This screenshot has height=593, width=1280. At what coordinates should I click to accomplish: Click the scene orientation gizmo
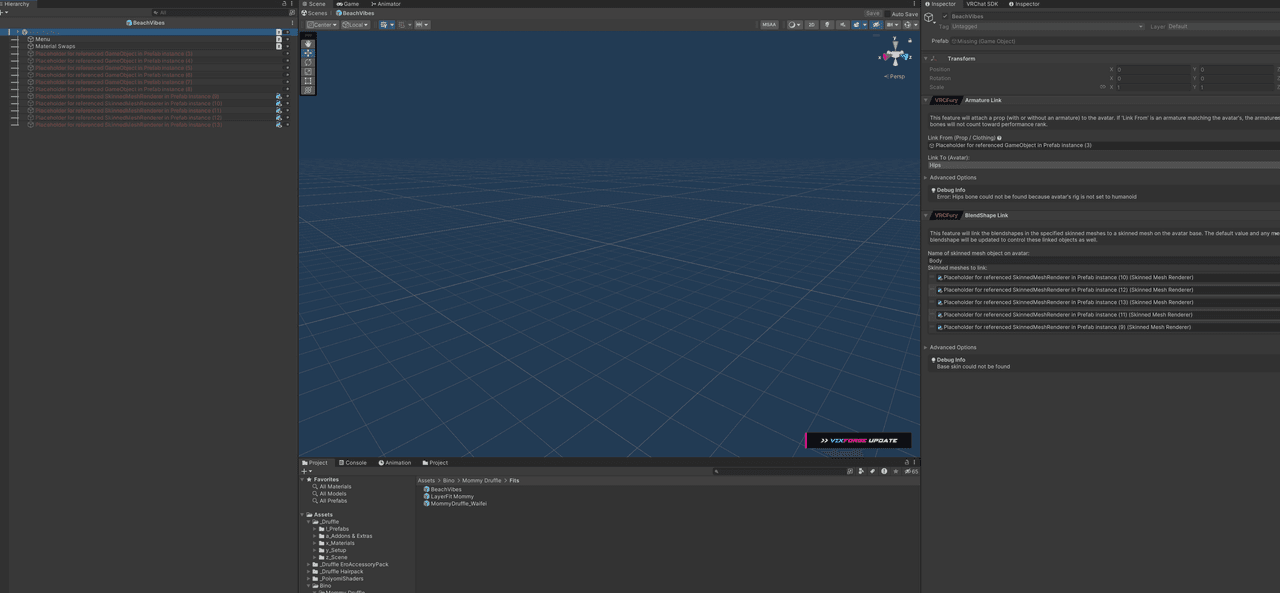click(895, 55)
